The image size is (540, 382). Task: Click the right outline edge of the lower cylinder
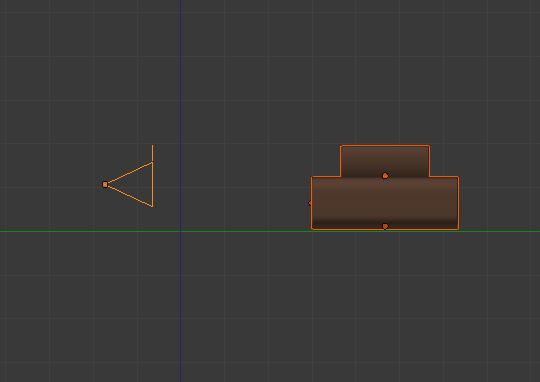[x=458, y=203]
